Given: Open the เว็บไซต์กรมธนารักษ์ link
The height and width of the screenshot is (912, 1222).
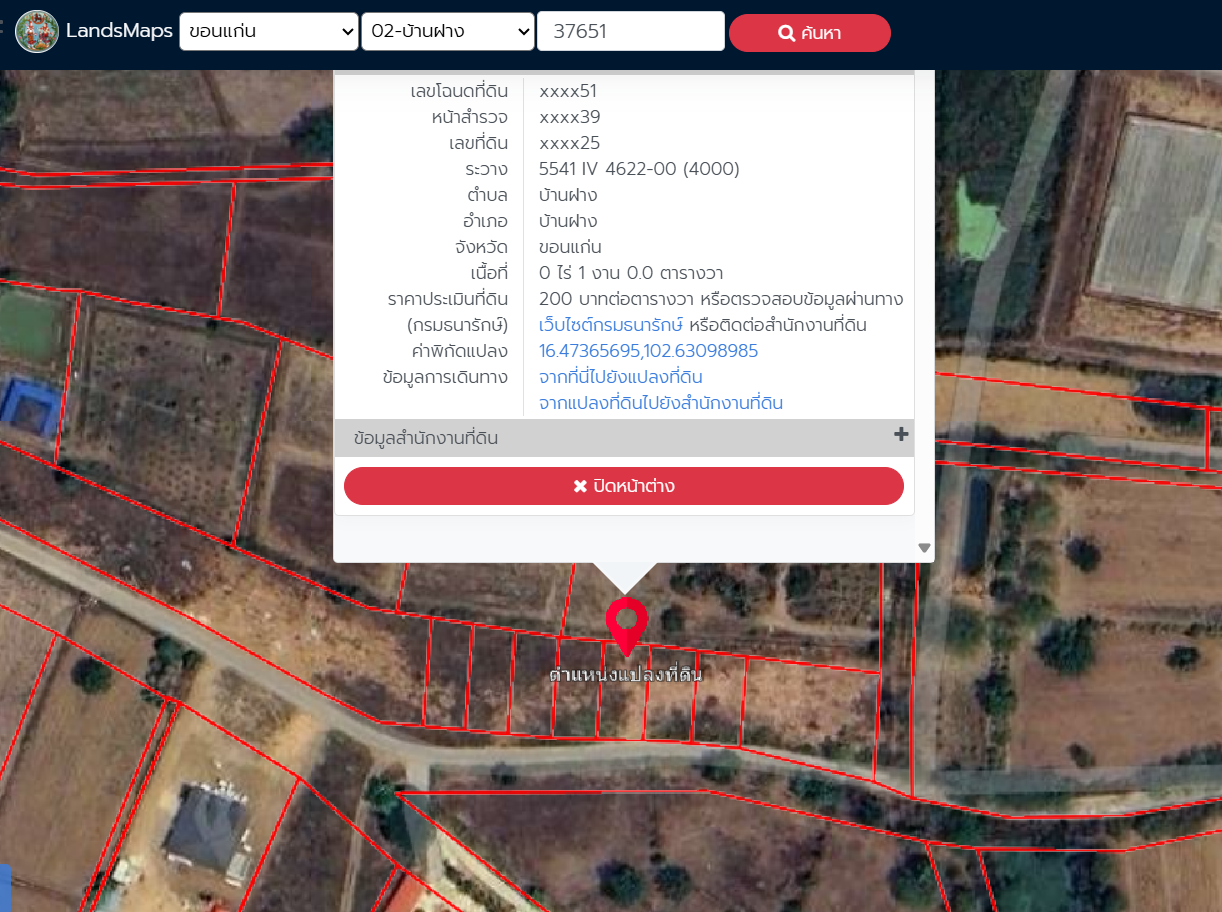Looking at the screenshot, I should pyautogui.click(x=610, y=325).
